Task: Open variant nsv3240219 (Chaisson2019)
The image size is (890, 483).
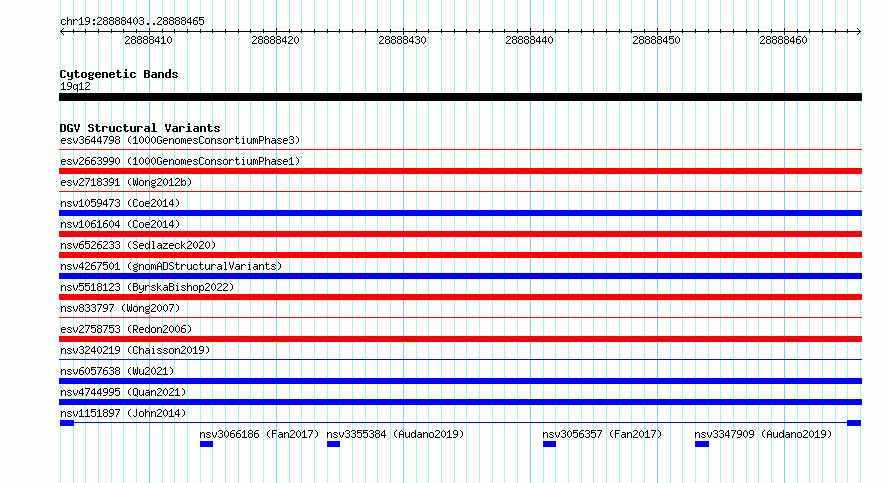Action: (x=135, y=350)
